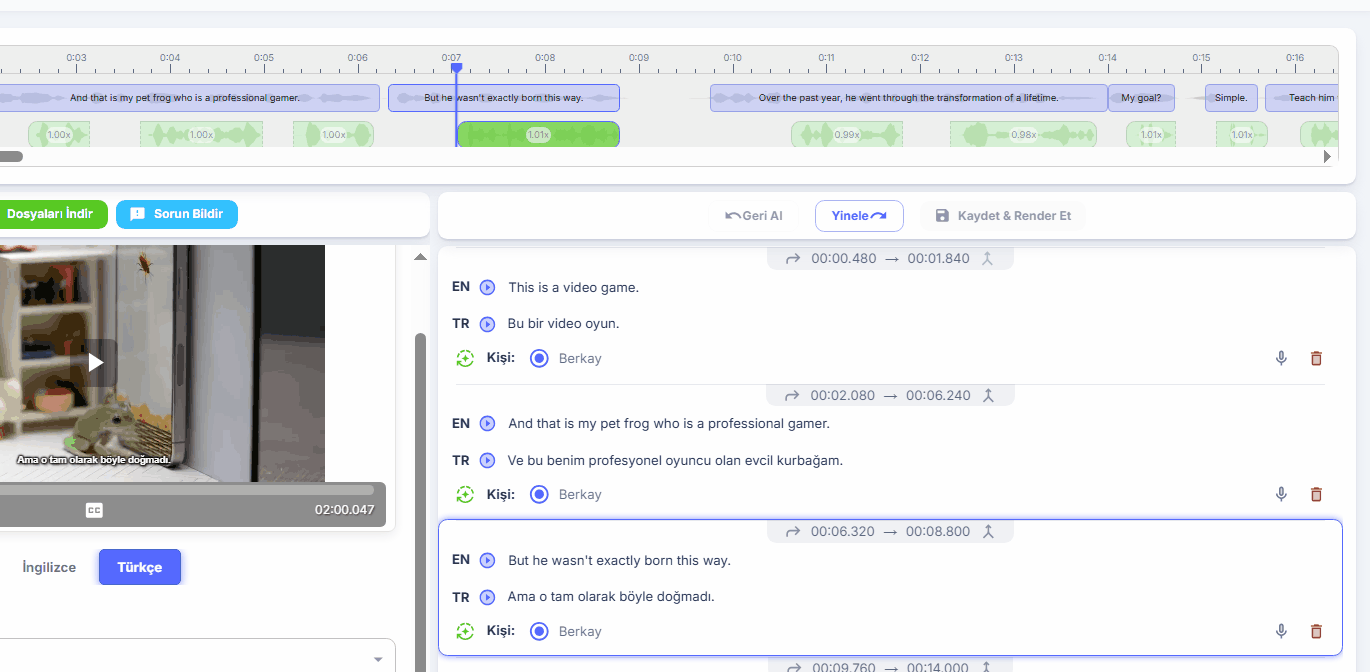Click microphone icon in the 00:02.080 segment

tap(1281, 494)
